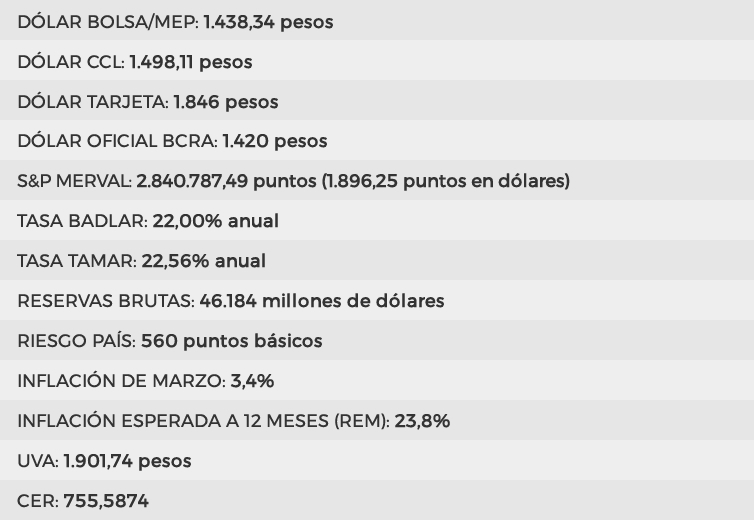Screen dimensions: 754x520
Task: Click the TASA TAMAR label
Action: [x=77, y=261]
